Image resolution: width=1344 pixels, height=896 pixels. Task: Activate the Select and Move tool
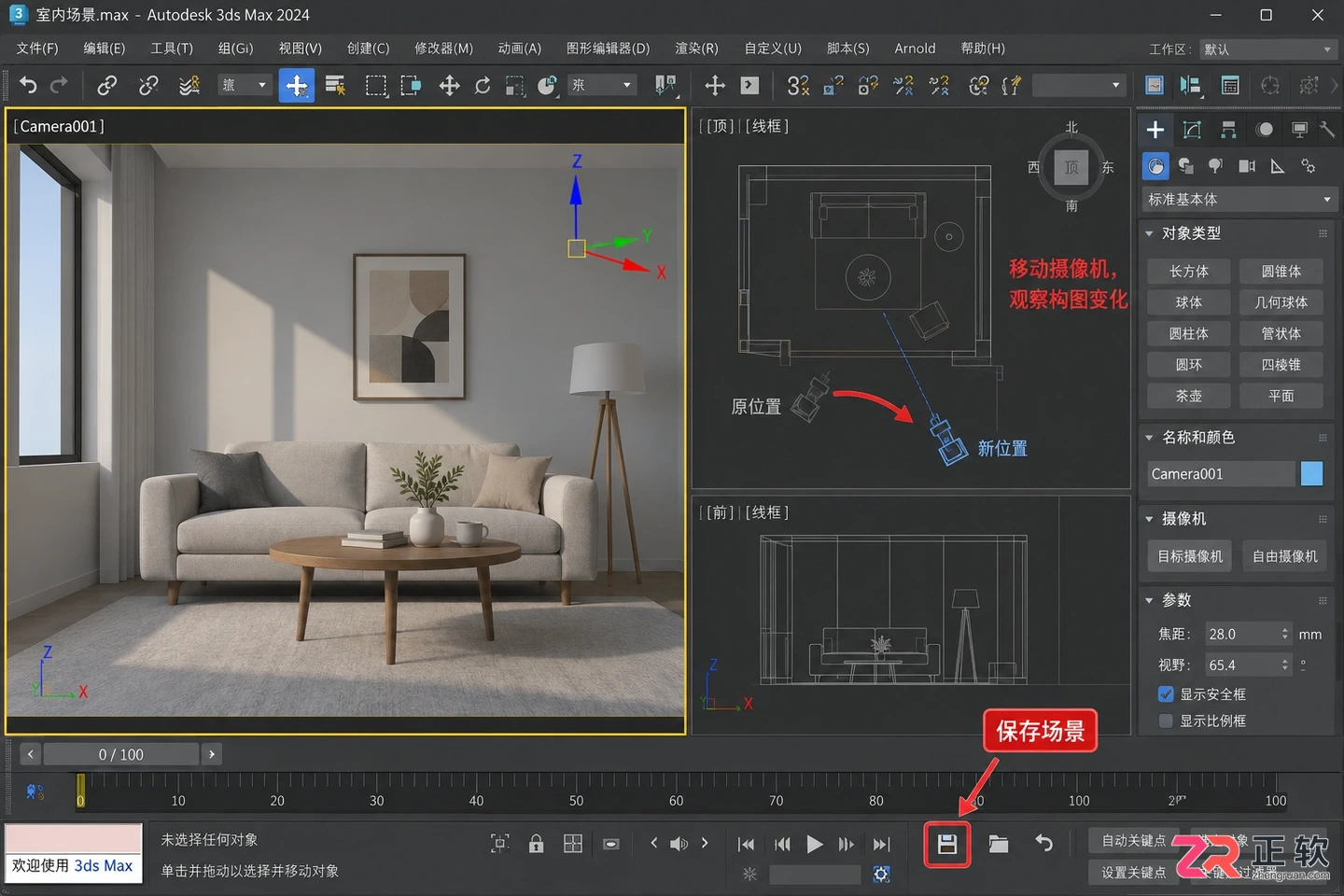point(449,86)
